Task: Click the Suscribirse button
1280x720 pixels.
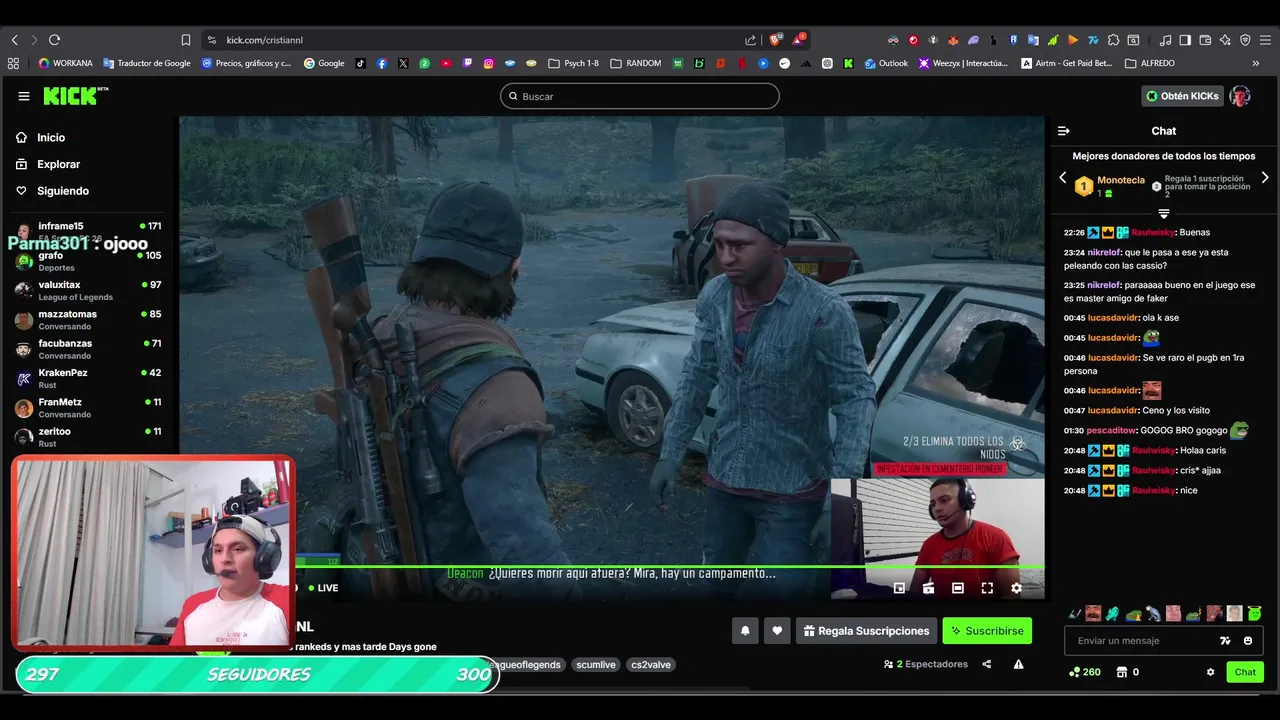Action: 987,631
